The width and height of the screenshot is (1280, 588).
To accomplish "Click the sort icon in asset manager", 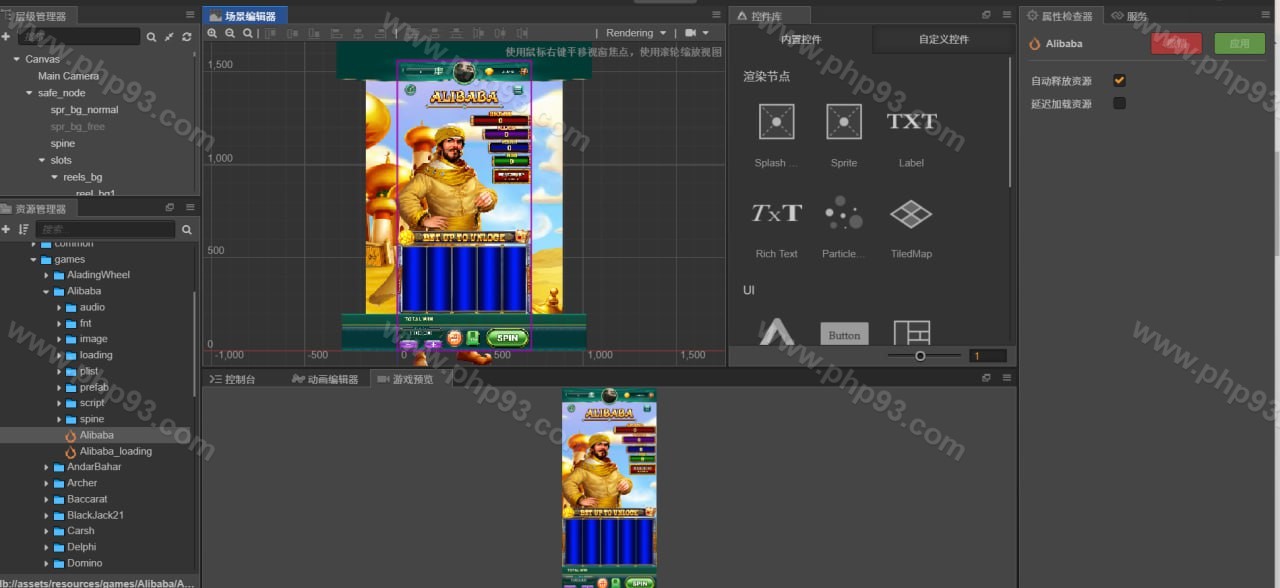I will (x=23, y=230).
